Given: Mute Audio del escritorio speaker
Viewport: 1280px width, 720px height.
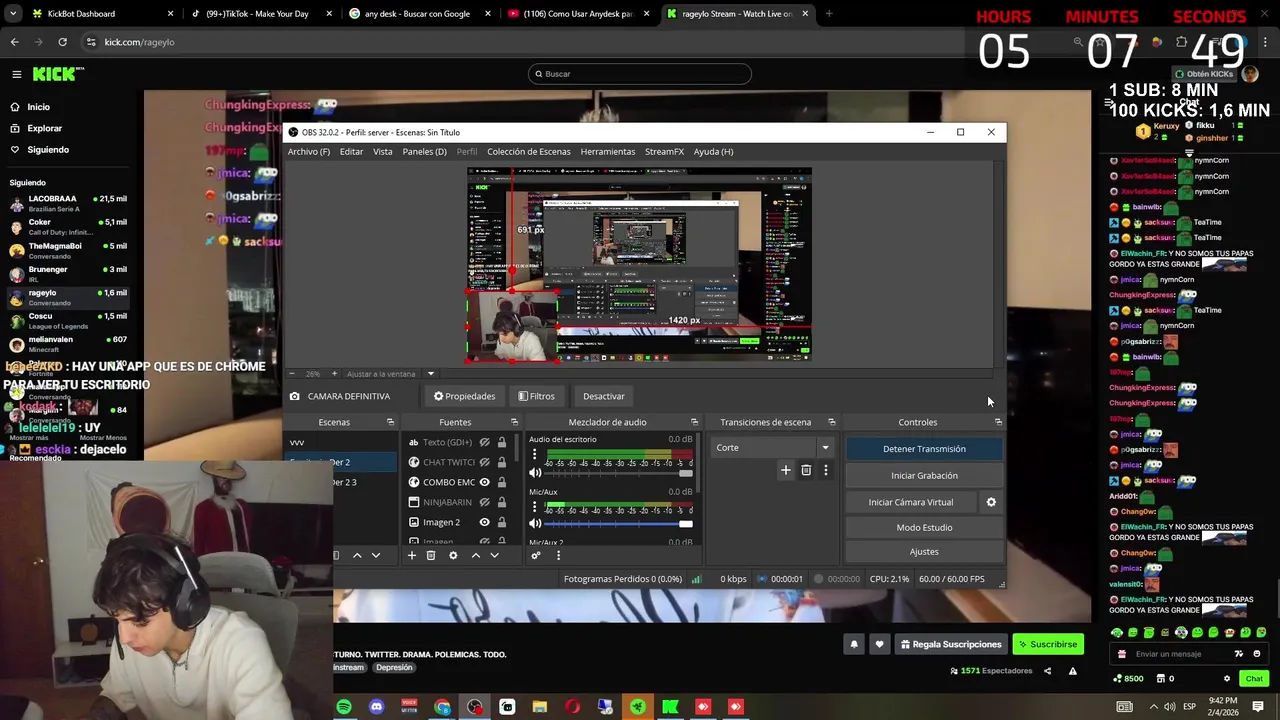Looking at the screenshot, I should click(x=535, y=472).
